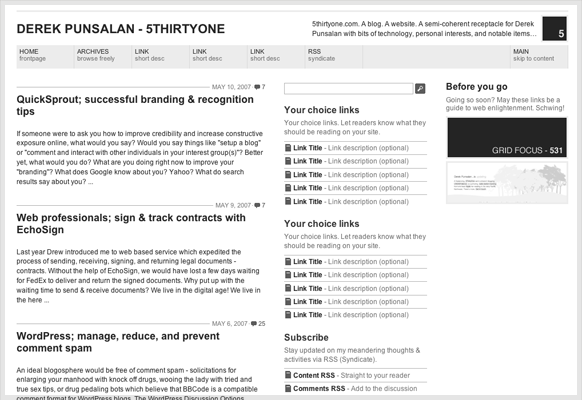The image size is (582, 400).
Task: Open WordPress comment spam post title
Action: click(x=118, y=342)
